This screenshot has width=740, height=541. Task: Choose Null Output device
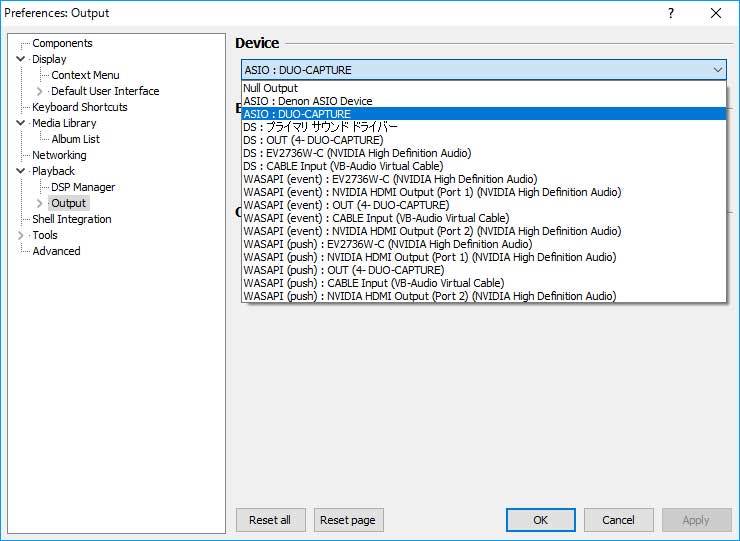(x=484, y=88)
